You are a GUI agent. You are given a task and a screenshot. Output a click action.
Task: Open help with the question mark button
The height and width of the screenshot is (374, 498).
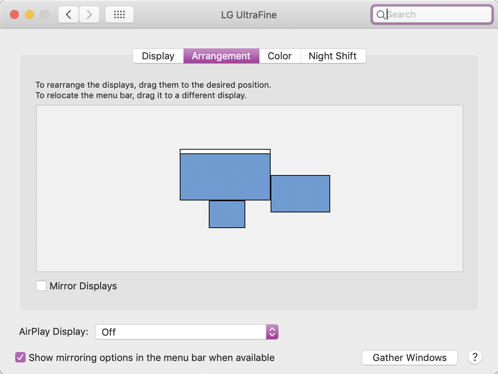[x=475, y=357]
